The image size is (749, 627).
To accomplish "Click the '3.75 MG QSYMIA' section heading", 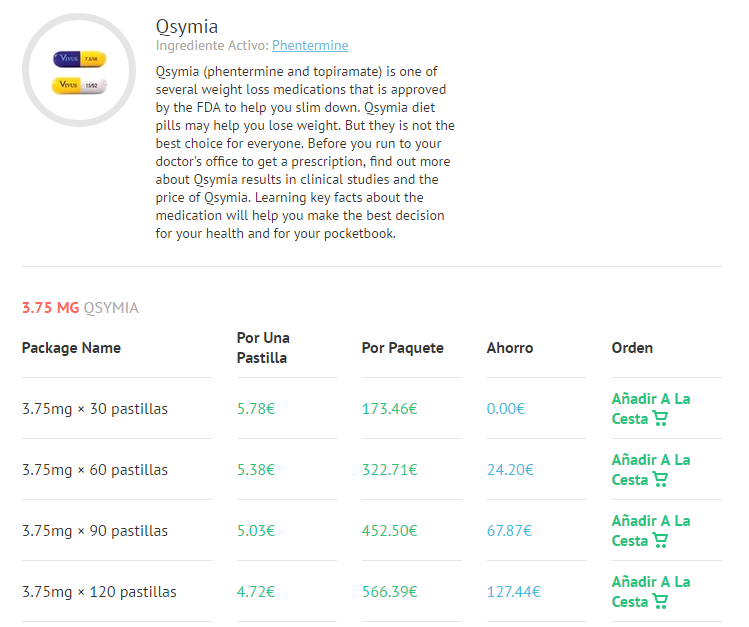I will [x=80, y=308].
